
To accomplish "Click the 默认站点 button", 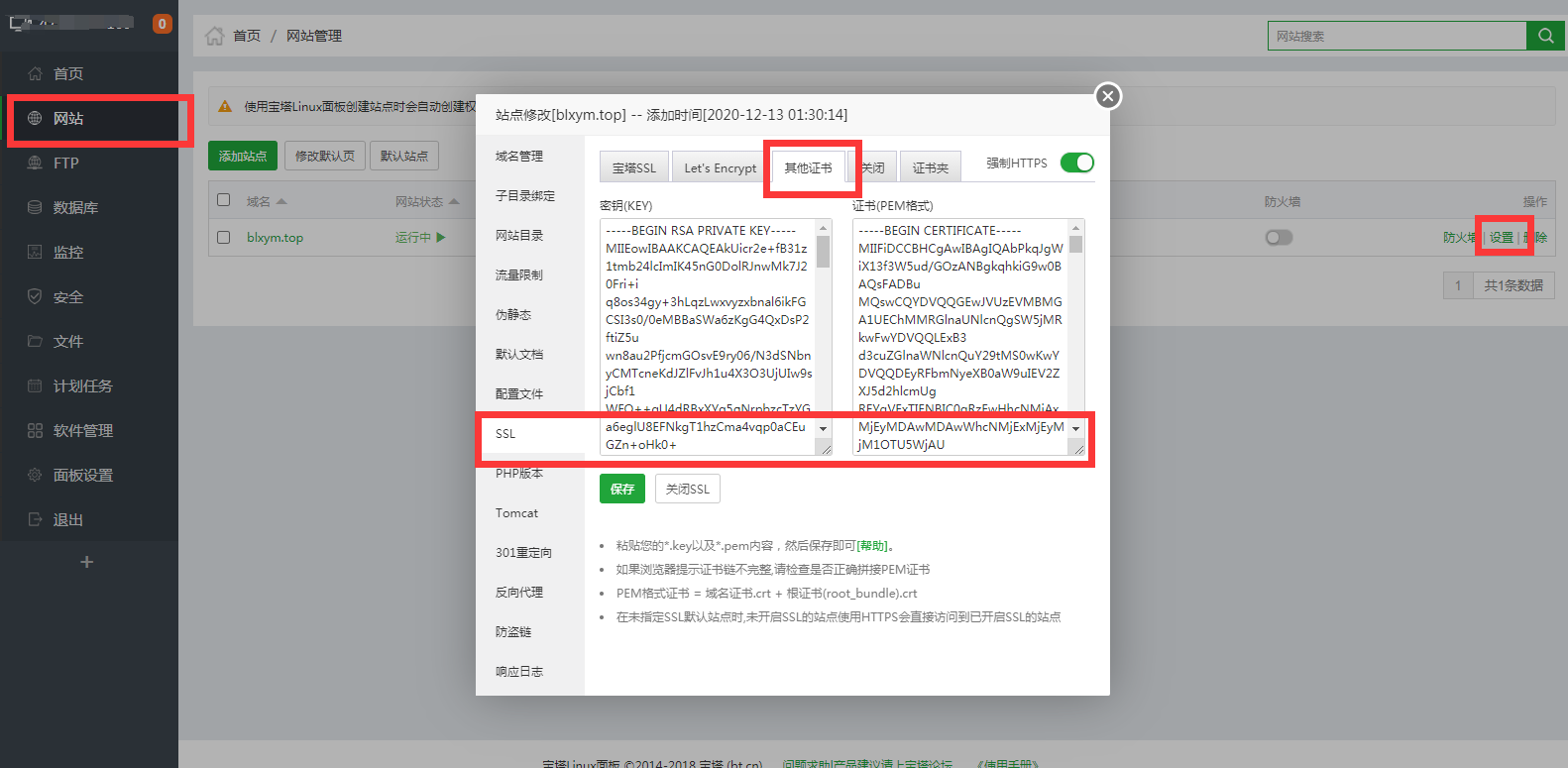I will 404,156.
